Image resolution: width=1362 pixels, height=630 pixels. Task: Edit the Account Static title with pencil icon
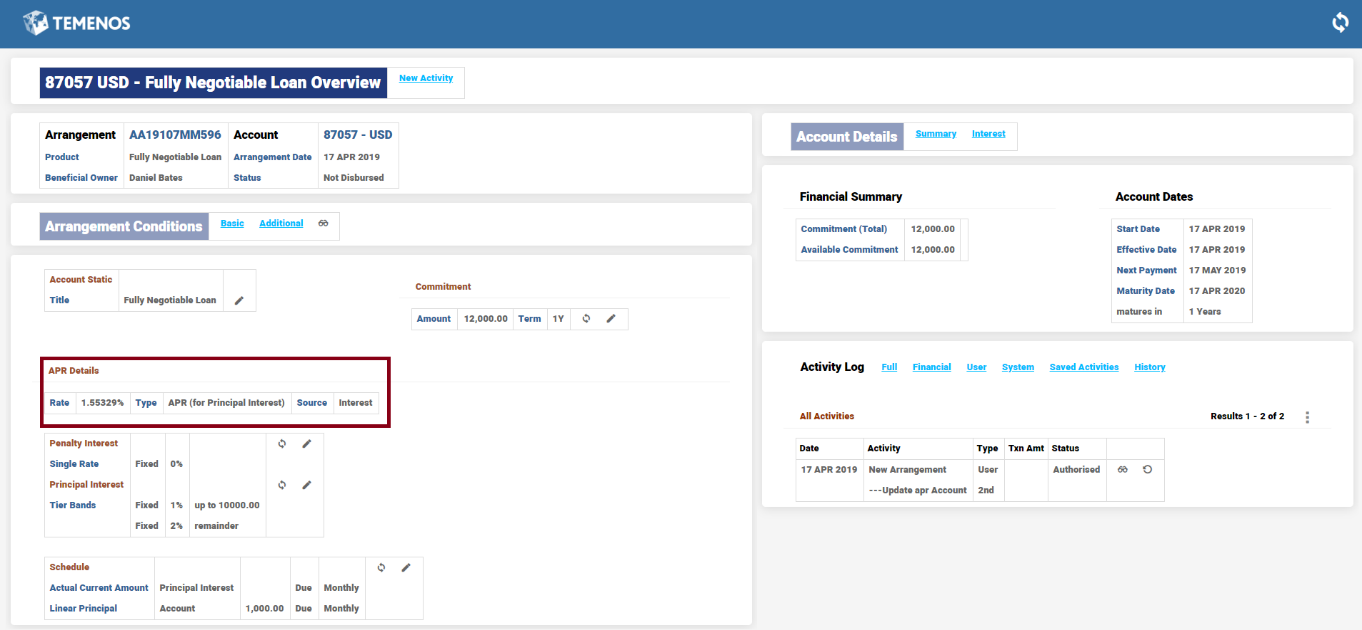[239, 300]
